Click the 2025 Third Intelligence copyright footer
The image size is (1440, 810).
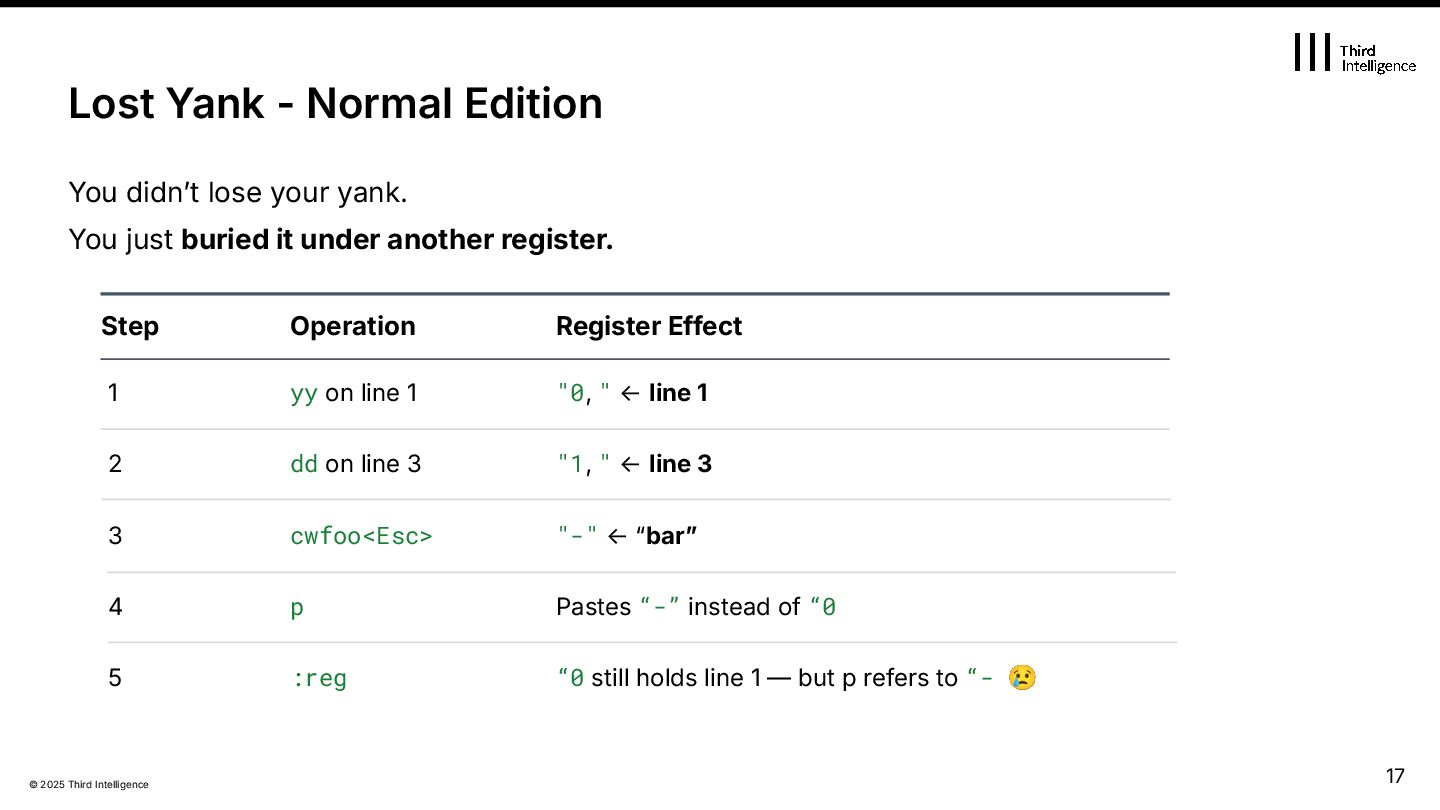click(89, 785)
